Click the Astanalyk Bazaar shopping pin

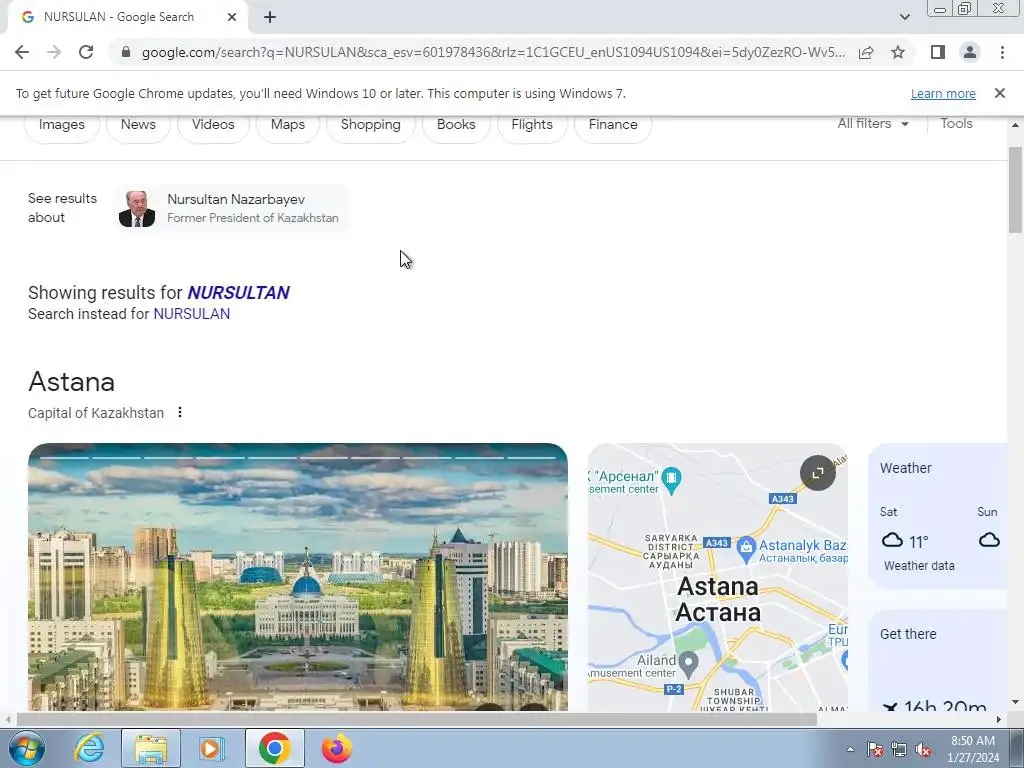tap(746, 549)
